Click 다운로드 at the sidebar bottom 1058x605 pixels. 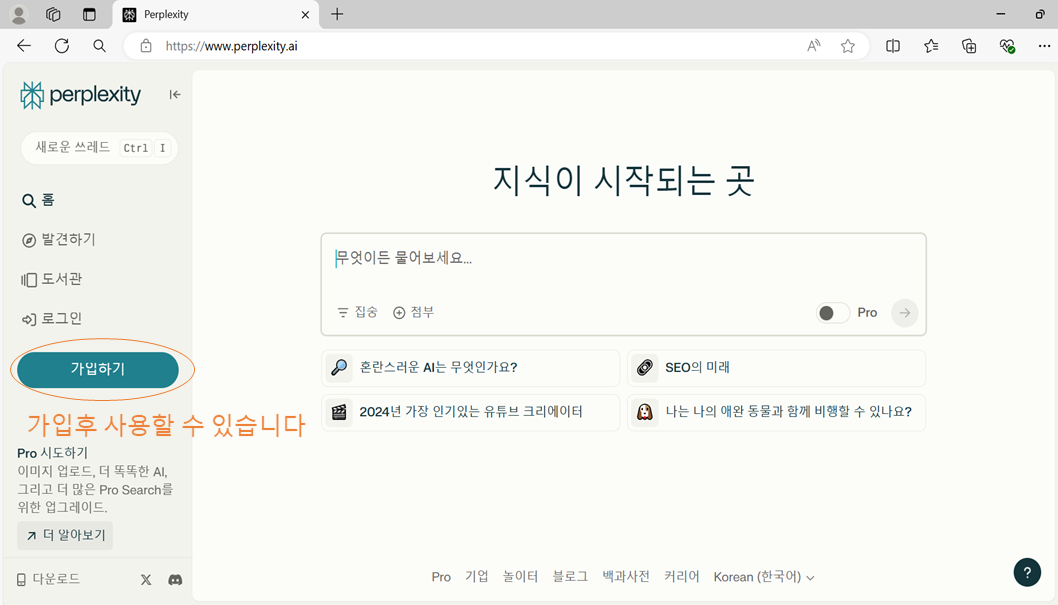48,579
